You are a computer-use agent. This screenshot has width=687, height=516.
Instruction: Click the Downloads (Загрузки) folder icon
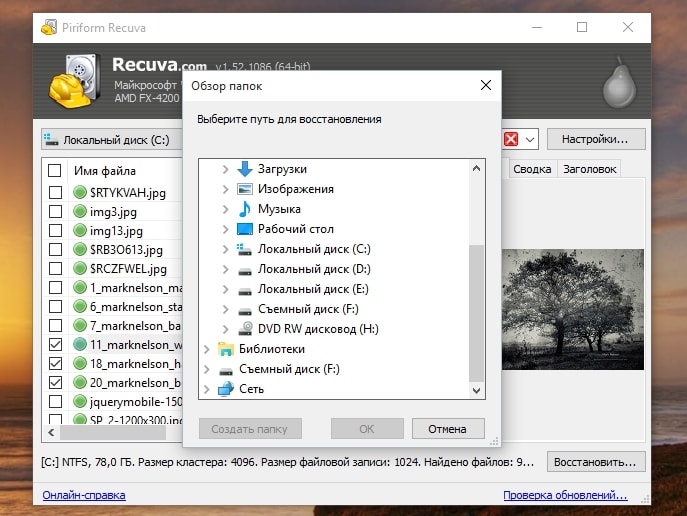pos(244,169)
